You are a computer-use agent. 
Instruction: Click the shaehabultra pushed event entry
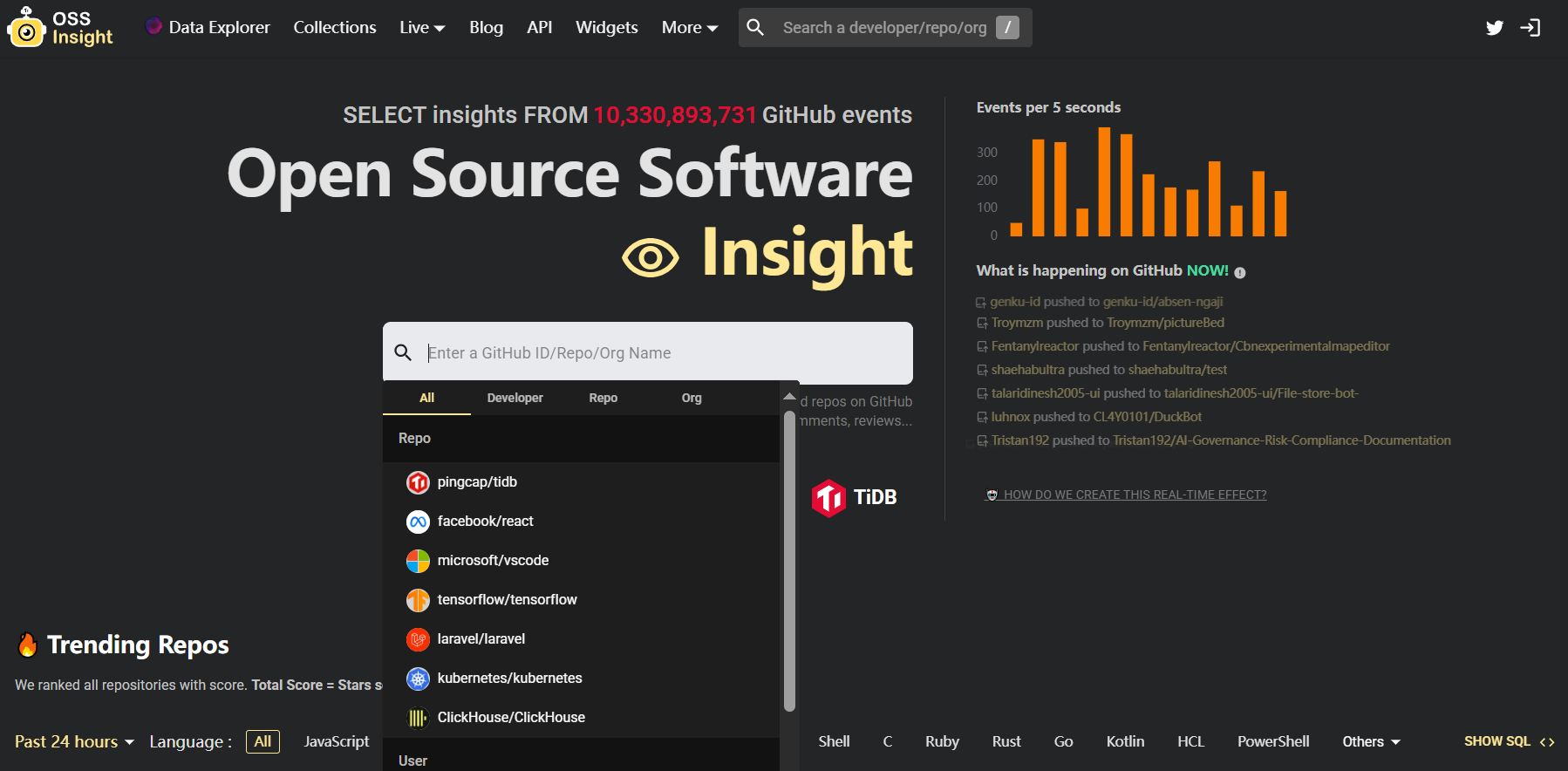pos(1101,370)
